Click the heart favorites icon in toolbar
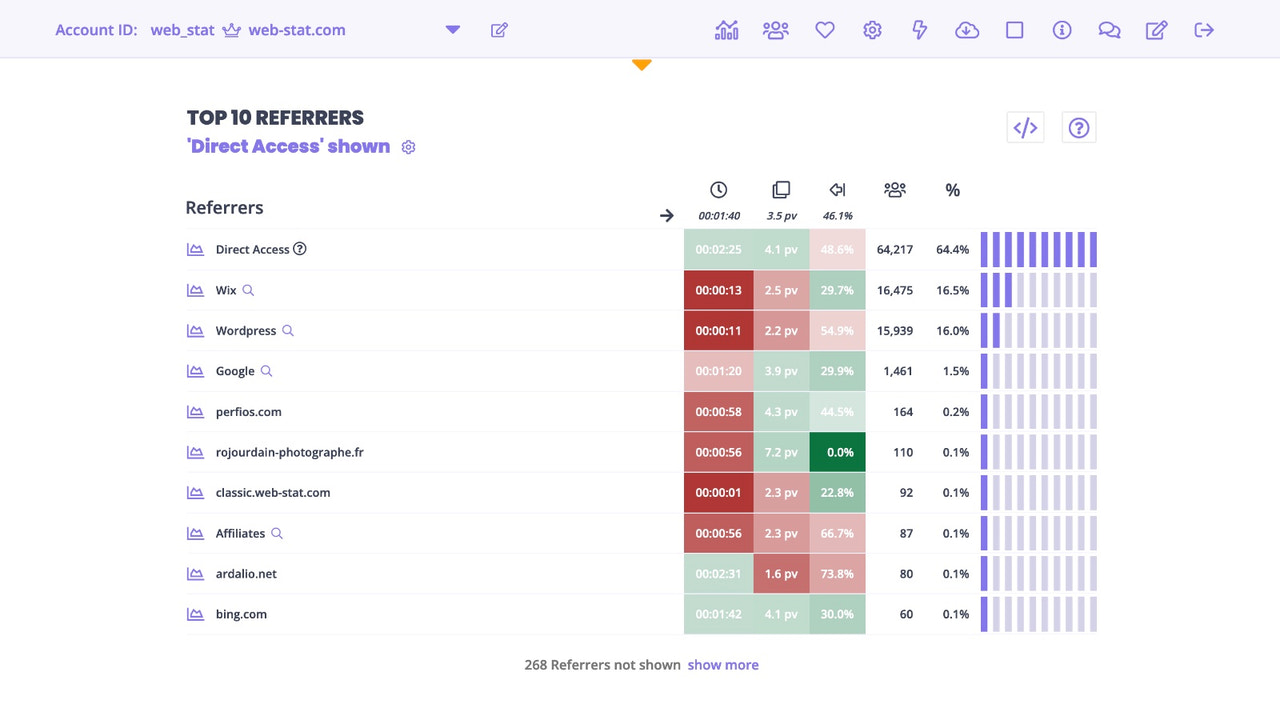Image resolution: width=1280 pixels, height=720 pixels. pyautogui.click(x=824, y=30)
